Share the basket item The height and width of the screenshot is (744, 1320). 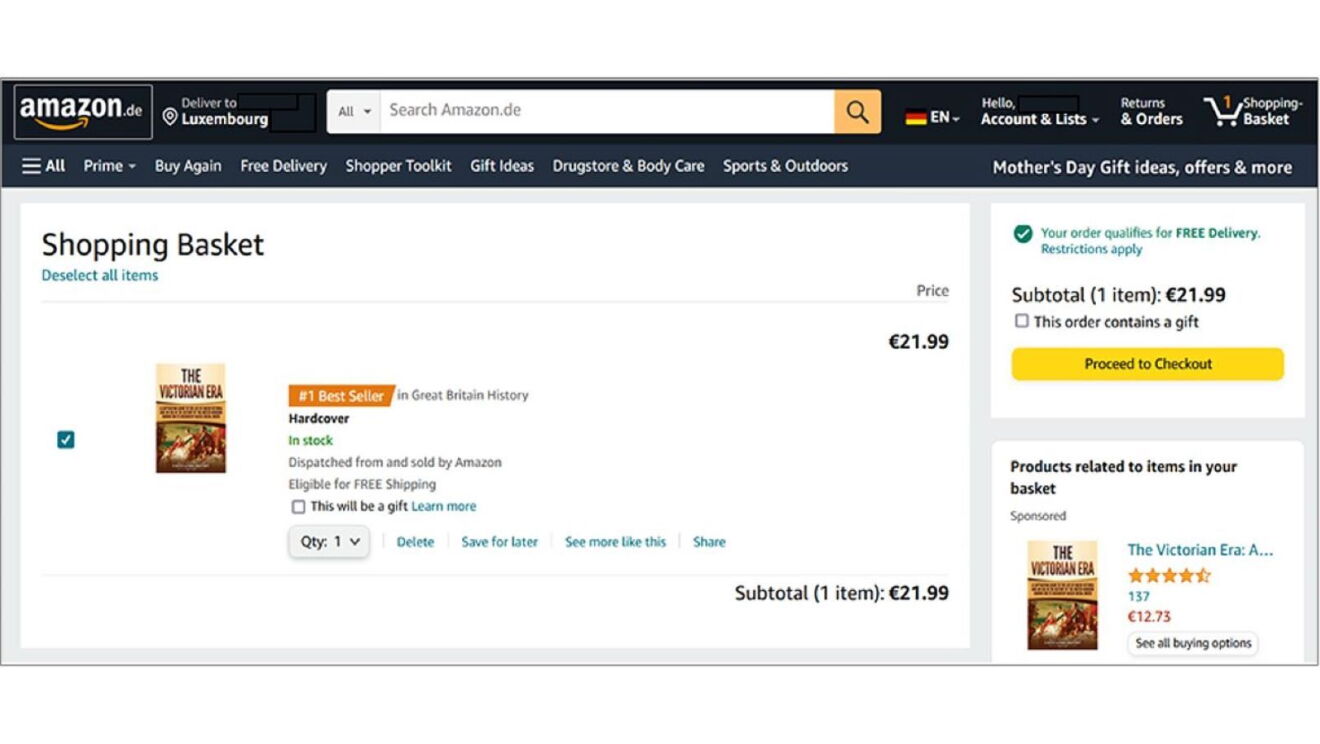[x=709, y=542]
